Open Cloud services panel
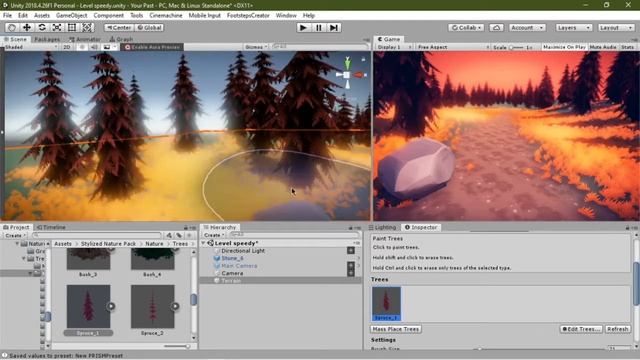Image resolution: width=640 pixels, height=360 pixels. [496, 28]
